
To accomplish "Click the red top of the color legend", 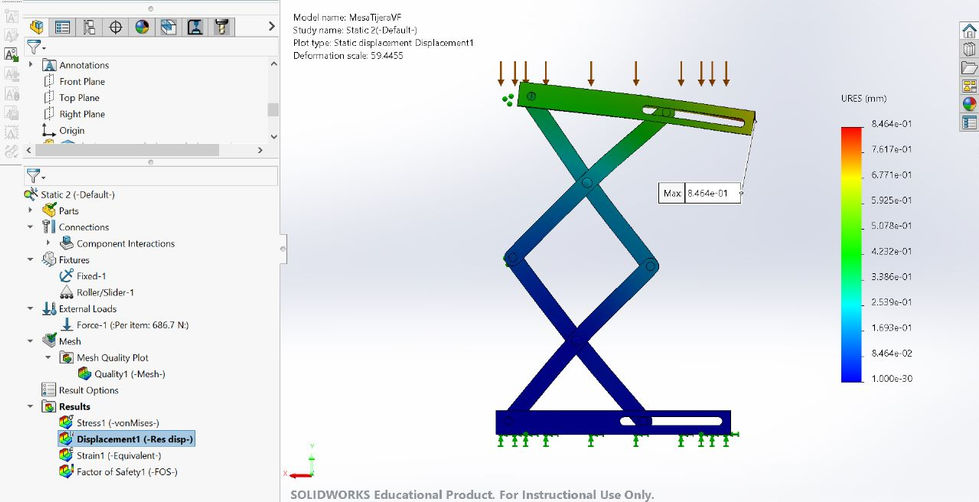I will pos(851,132).
